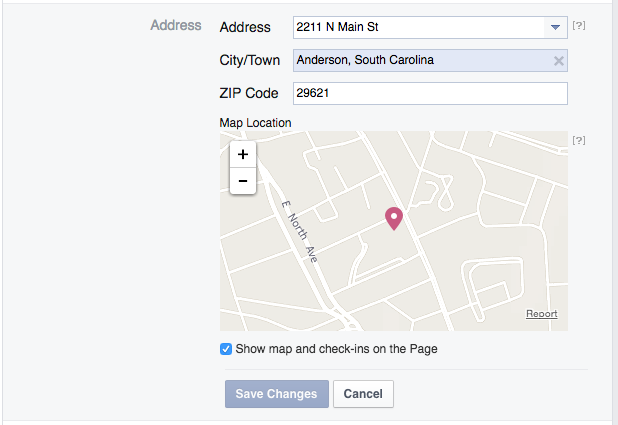
Task: Zoom out the map with minus button
Action: point(243,181)
